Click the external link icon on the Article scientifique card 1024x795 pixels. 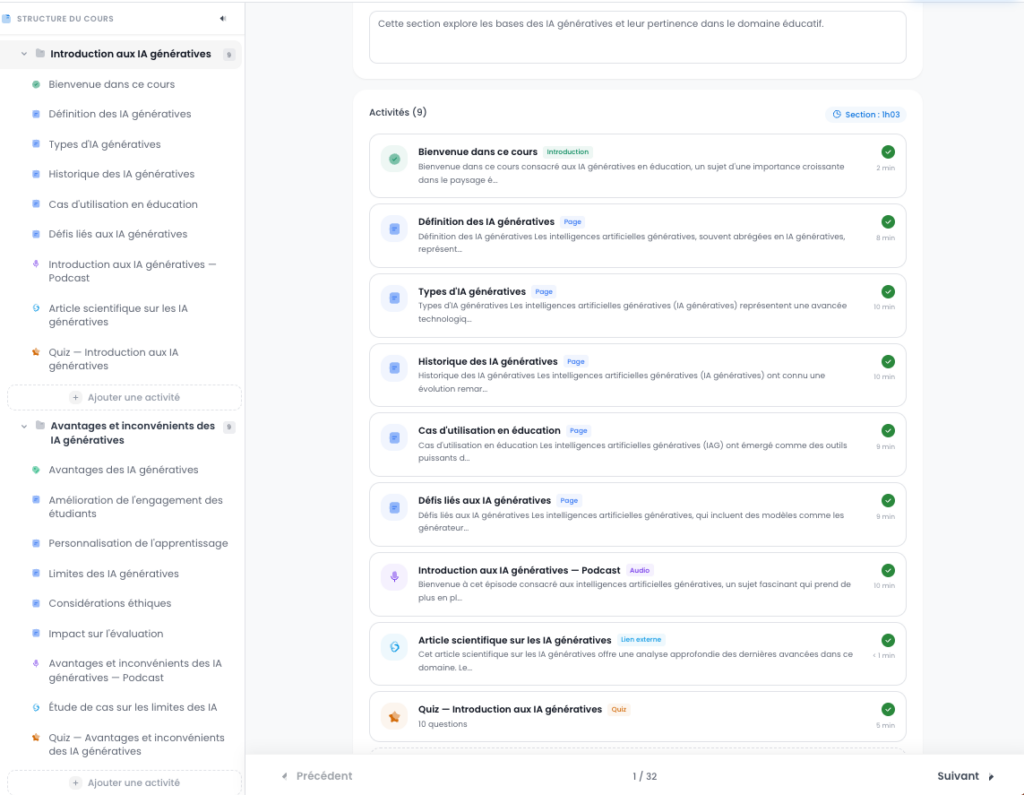pyautogui.click(x=394, y=647)
